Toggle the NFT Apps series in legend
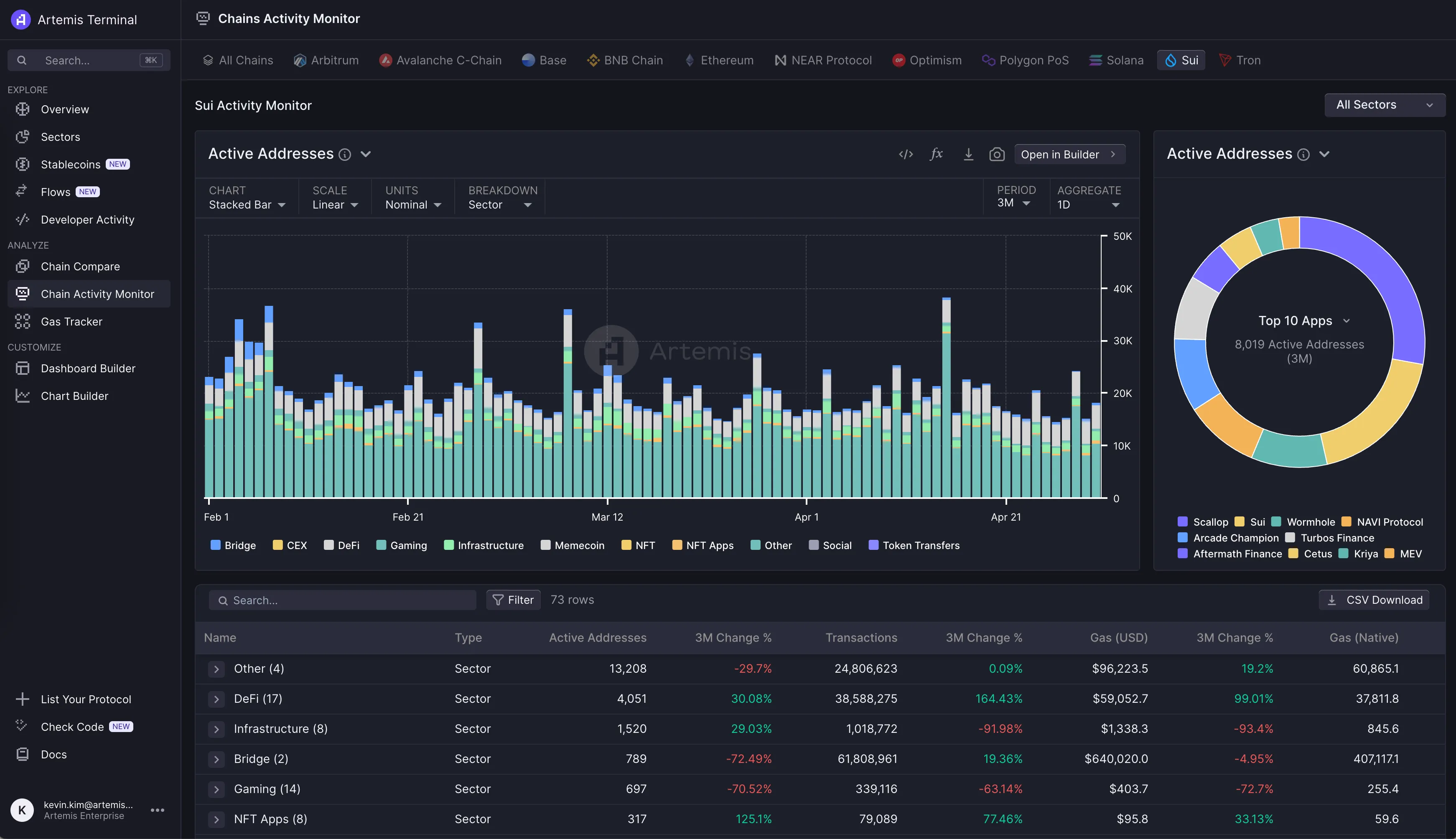Image resolution: width=1456 pixels, height=839 pixels. [x=703, y=545]
